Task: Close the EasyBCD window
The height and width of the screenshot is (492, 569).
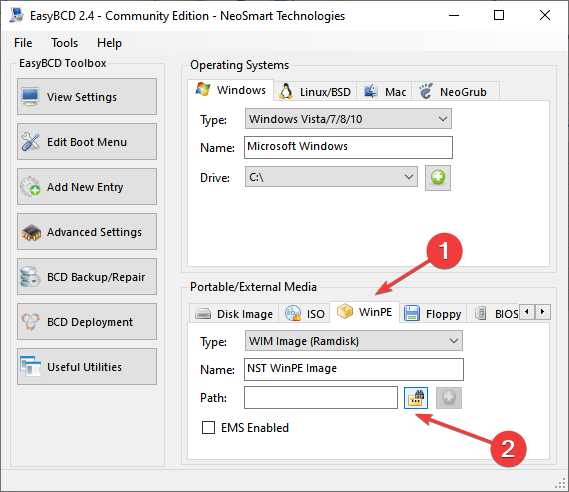Action: tap(545, 15)
